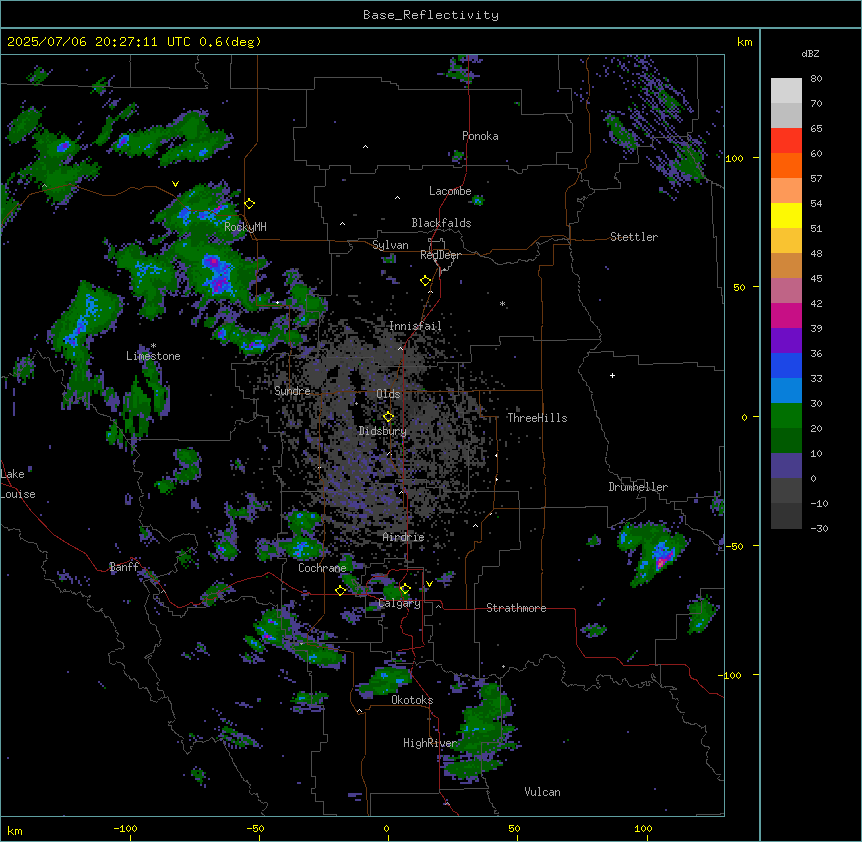Click the Banff label on the map
This screenshot has height=842, width=862.
[124, 567]
